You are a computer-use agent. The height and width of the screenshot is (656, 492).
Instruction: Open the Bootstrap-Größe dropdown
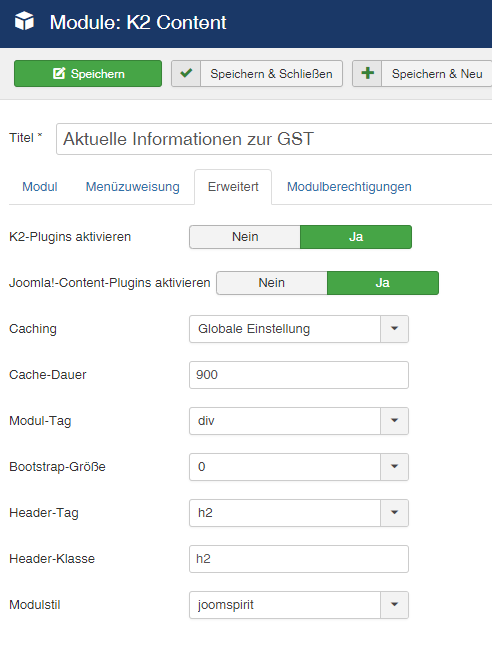click(299, 467)
